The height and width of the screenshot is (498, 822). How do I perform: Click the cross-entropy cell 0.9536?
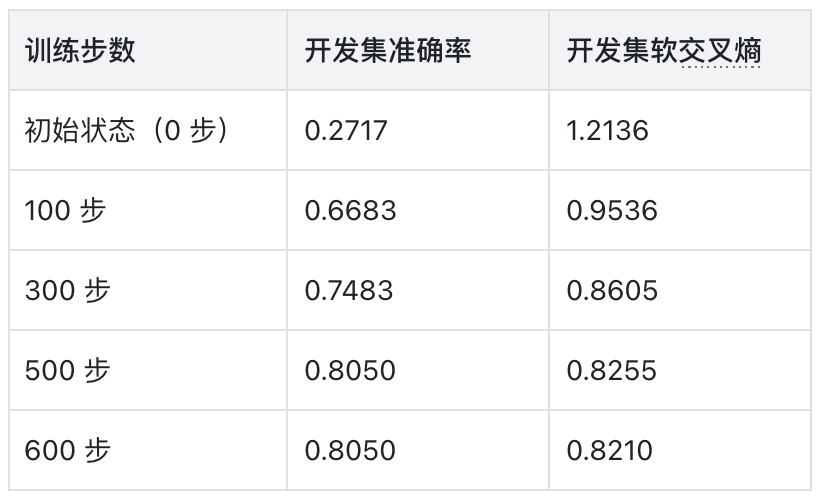tap(612, 211)
